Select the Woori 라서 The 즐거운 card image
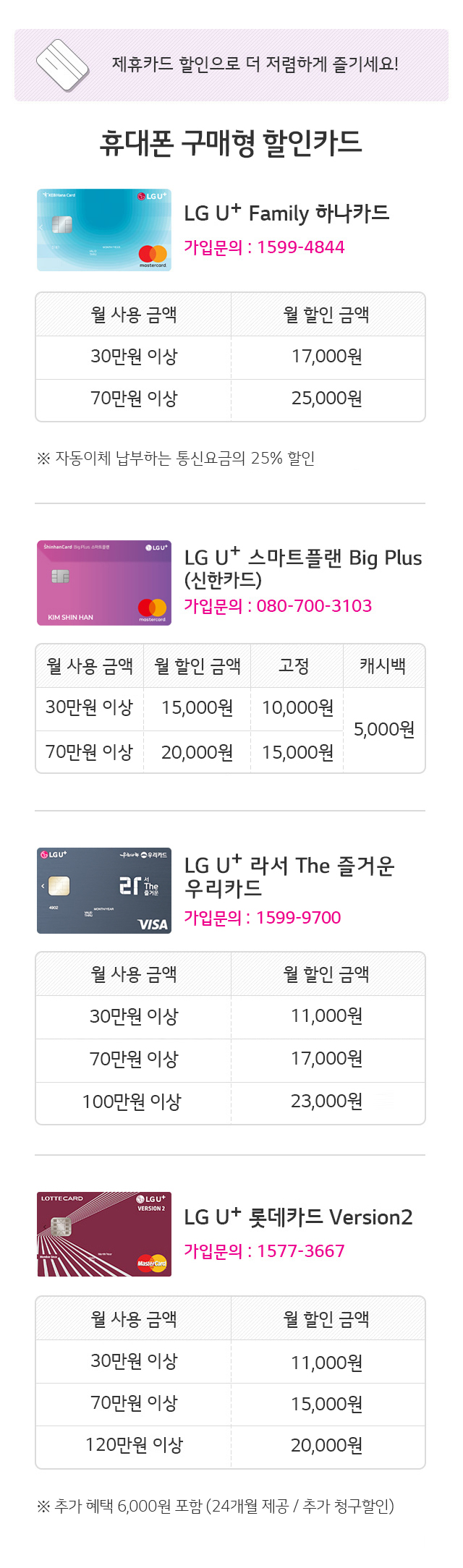 [104, 890]
